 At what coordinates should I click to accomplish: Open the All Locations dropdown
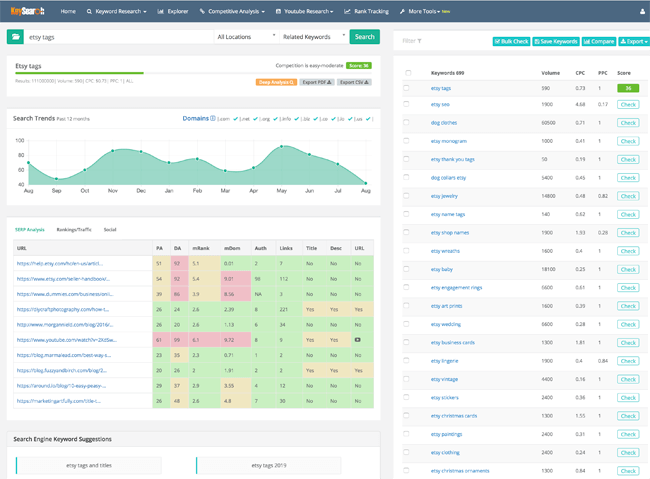[246, 37]
